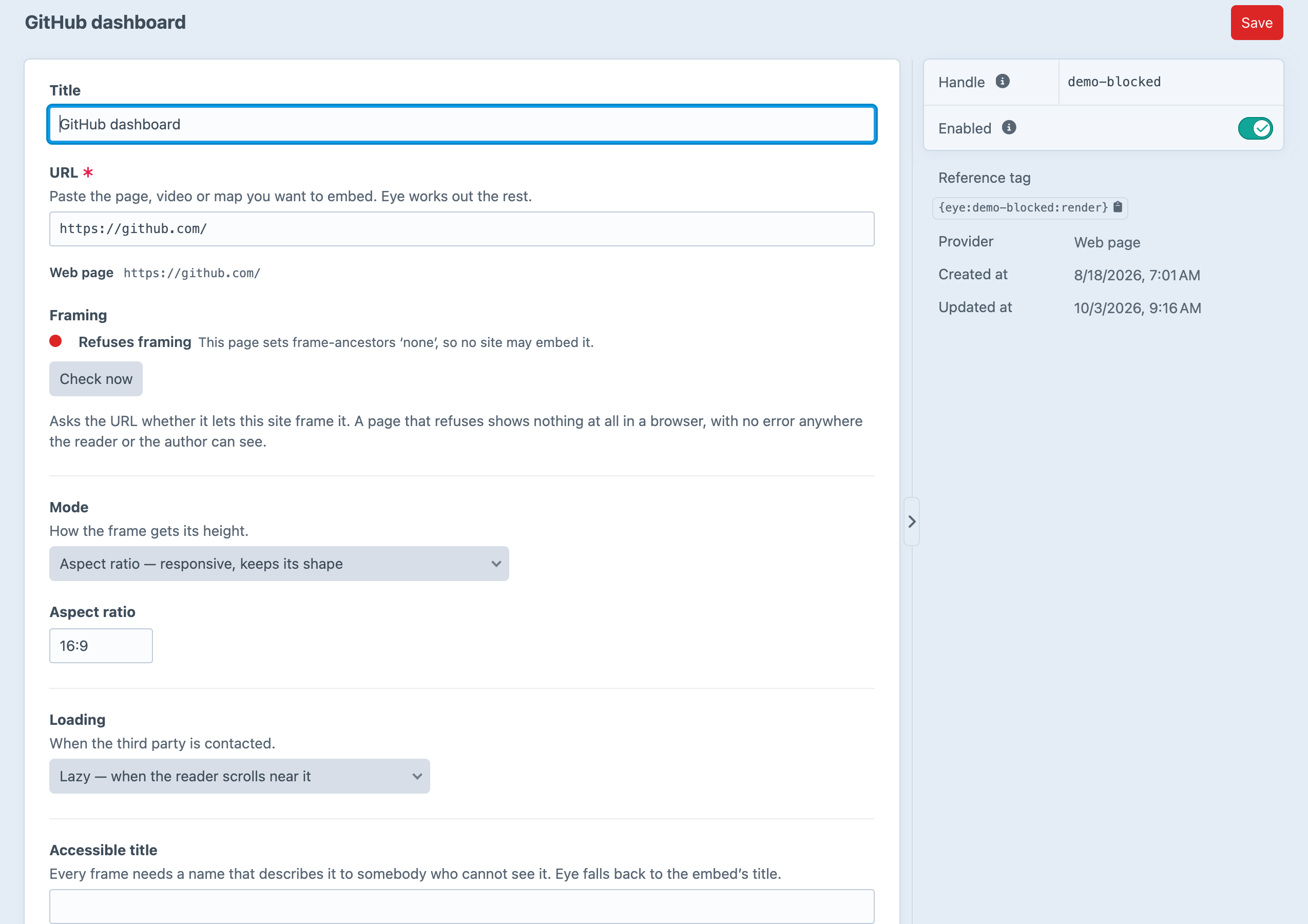The image size is (1308, 924).
Task: Click the 16:9 aspect ratio field
Action: point(101,646)
